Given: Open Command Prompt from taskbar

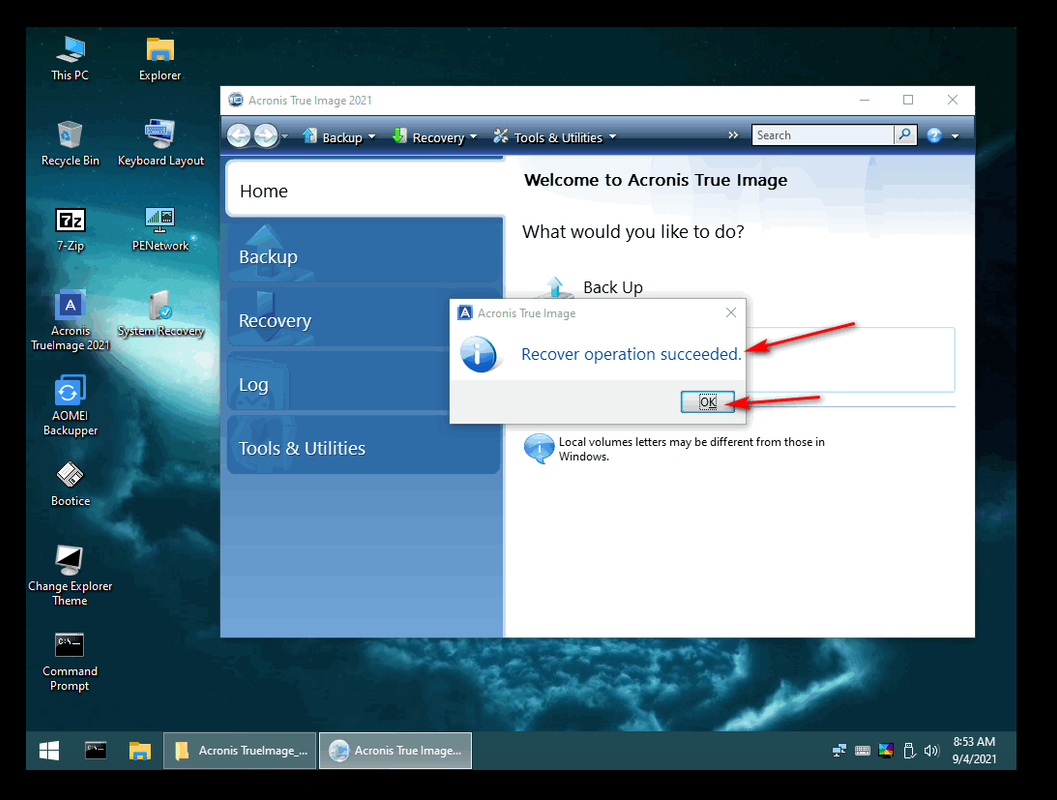Looking at the screenshot, I should tap(95, 751).
